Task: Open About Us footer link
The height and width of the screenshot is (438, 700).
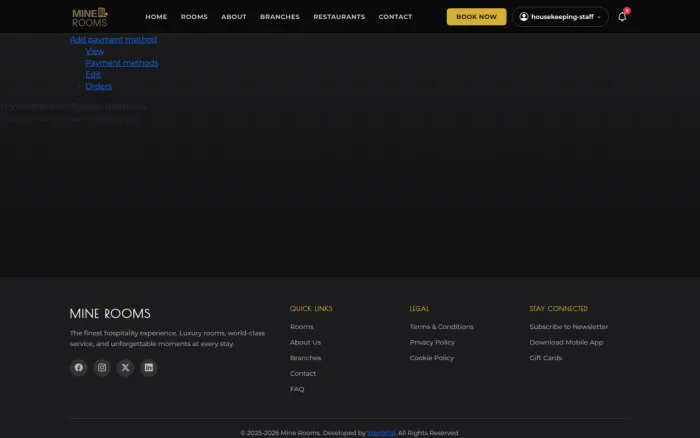Action: click(305, 342)
